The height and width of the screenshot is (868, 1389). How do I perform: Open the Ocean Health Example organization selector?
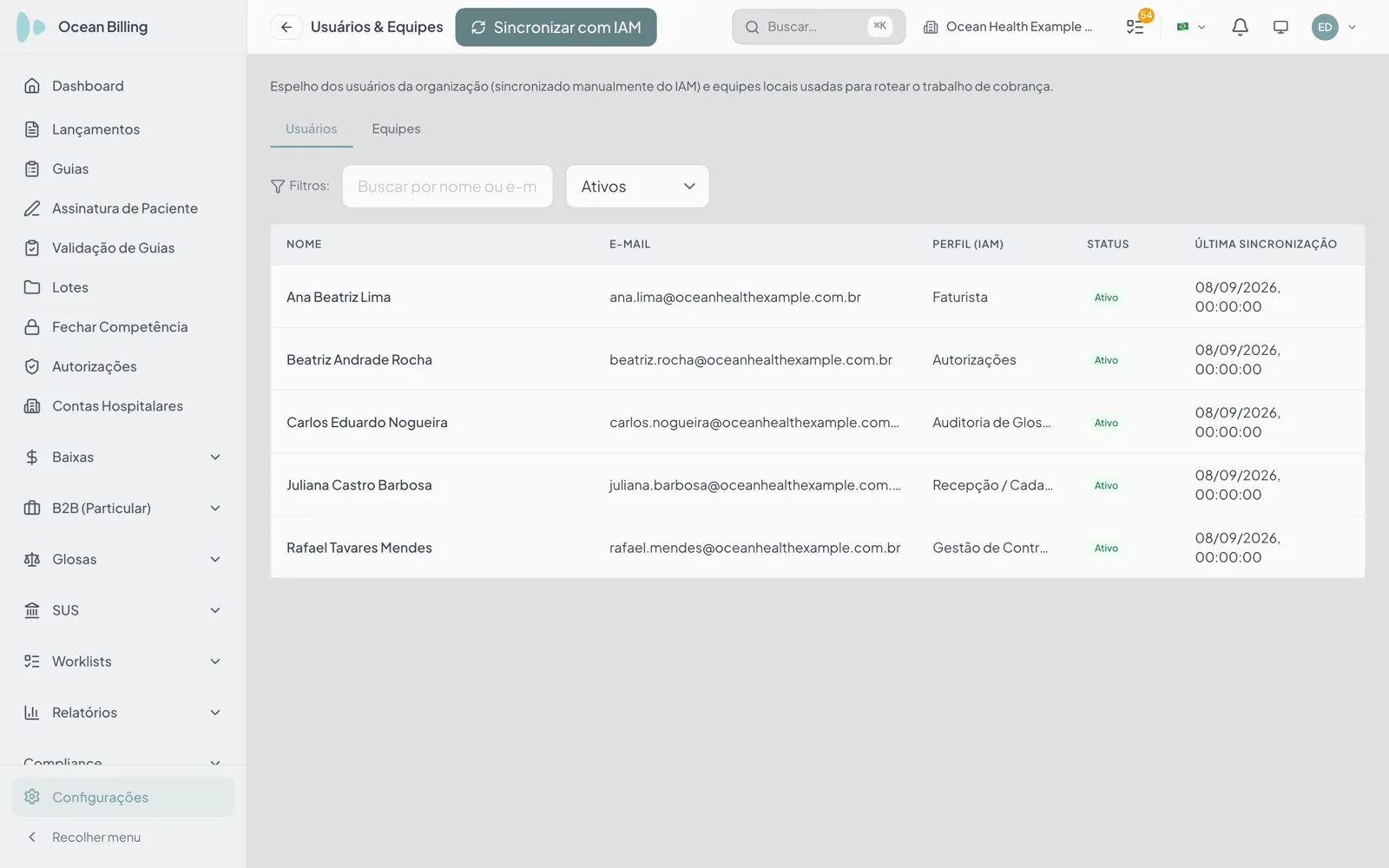[1008, 27]
